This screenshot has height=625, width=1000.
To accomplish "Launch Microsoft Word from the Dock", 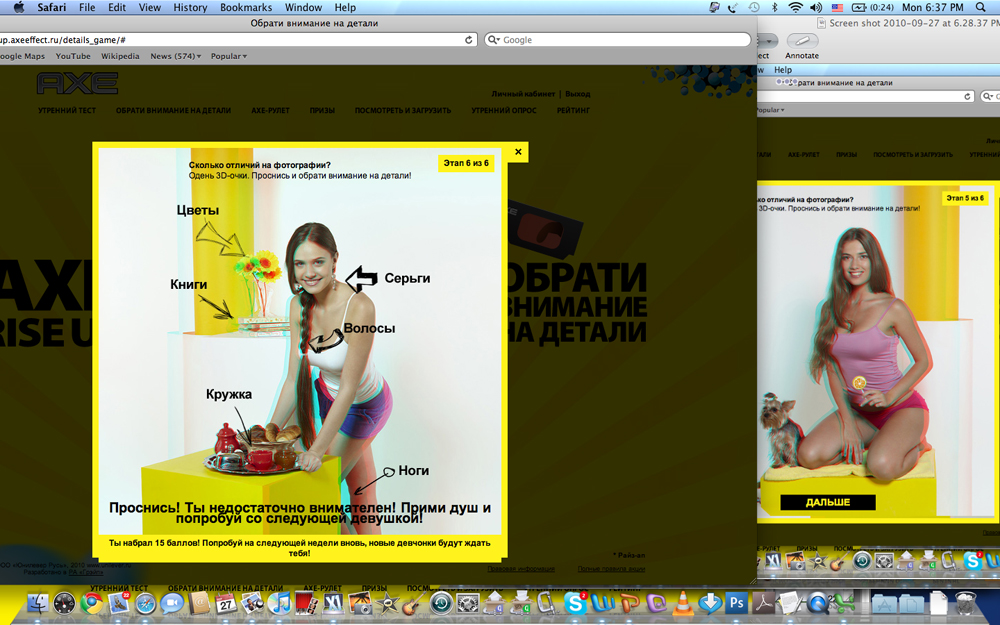I will pyautogui.click(x=603, y=603).
